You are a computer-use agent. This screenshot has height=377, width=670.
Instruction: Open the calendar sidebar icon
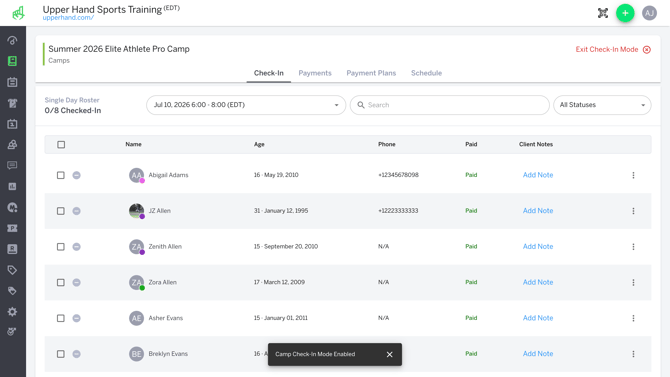point(12,82)
